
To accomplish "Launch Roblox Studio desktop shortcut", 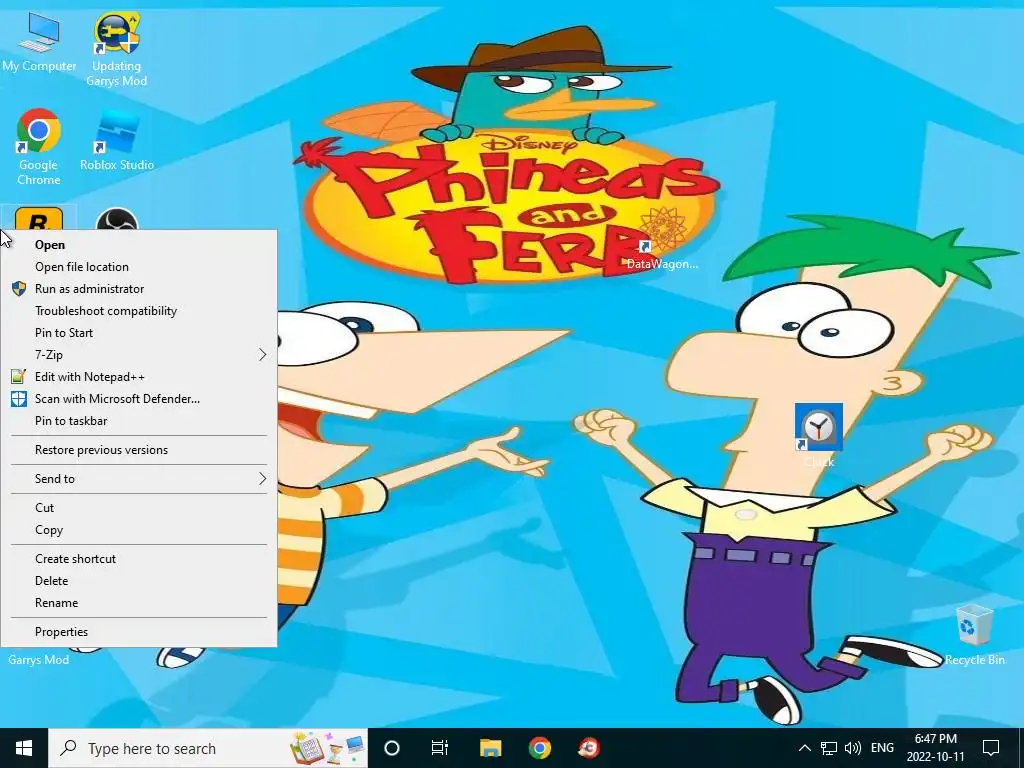I will [117, 140].
